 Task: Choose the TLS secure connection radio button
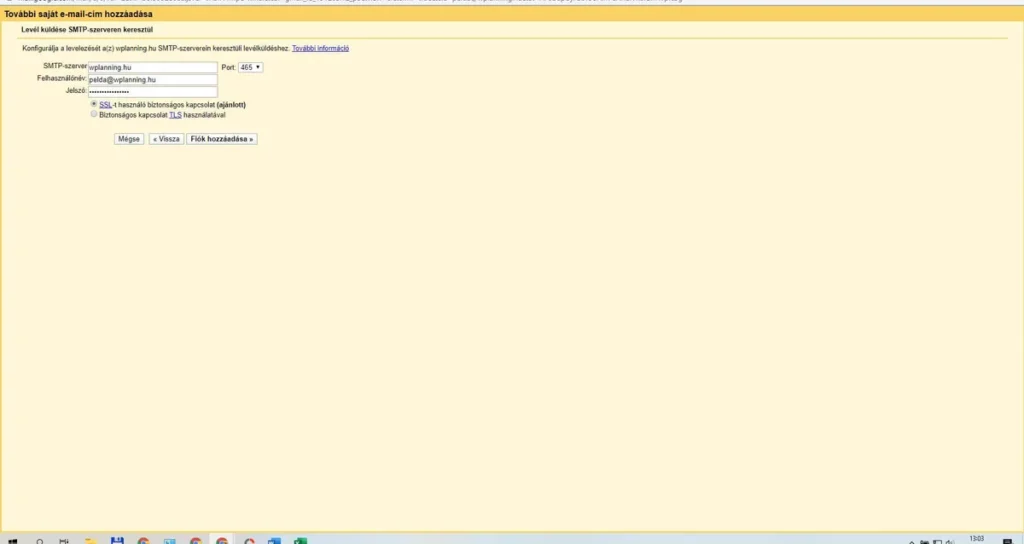click(94, 114)
